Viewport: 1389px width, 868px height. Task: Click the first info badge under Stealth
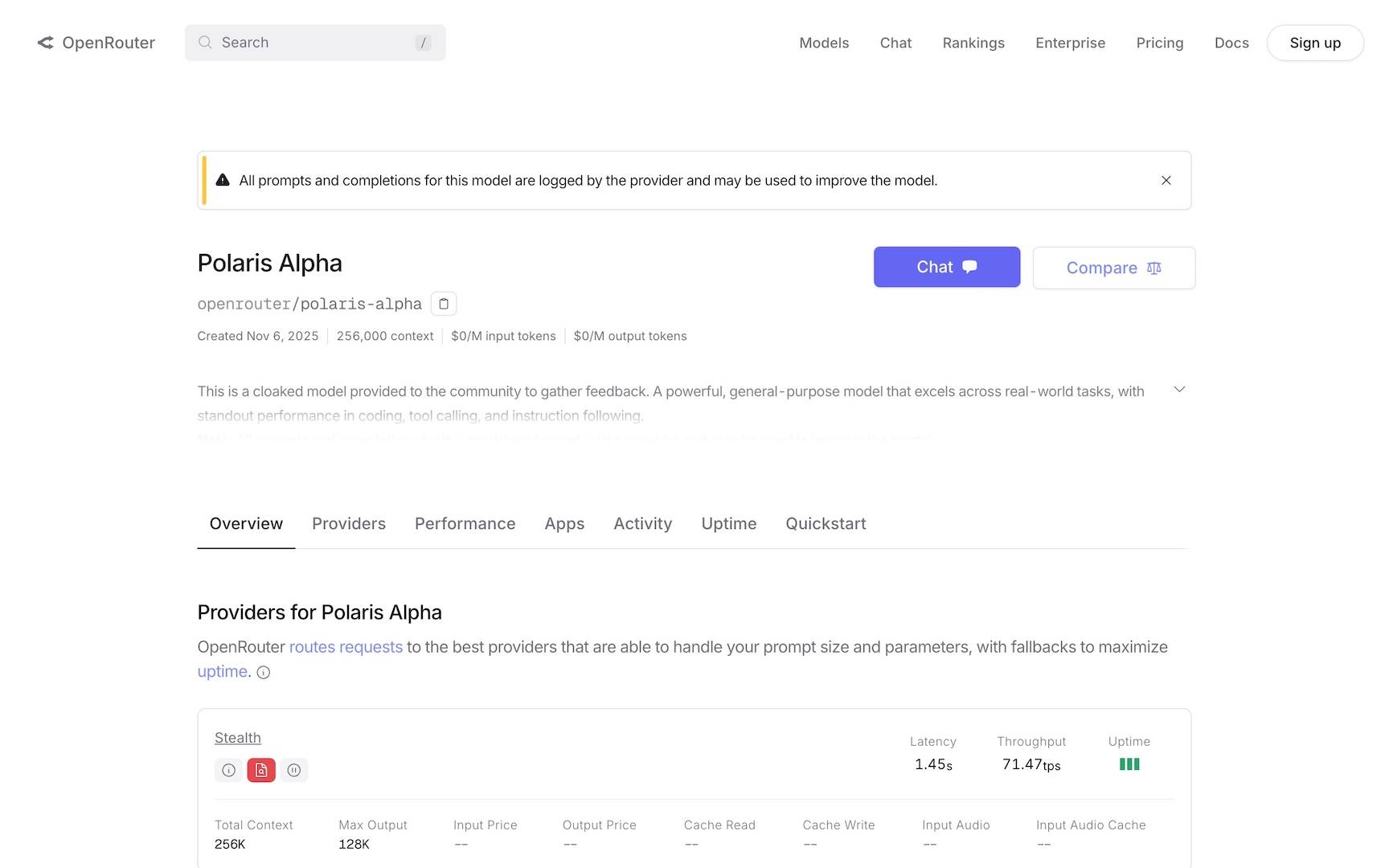coord(229,770)
